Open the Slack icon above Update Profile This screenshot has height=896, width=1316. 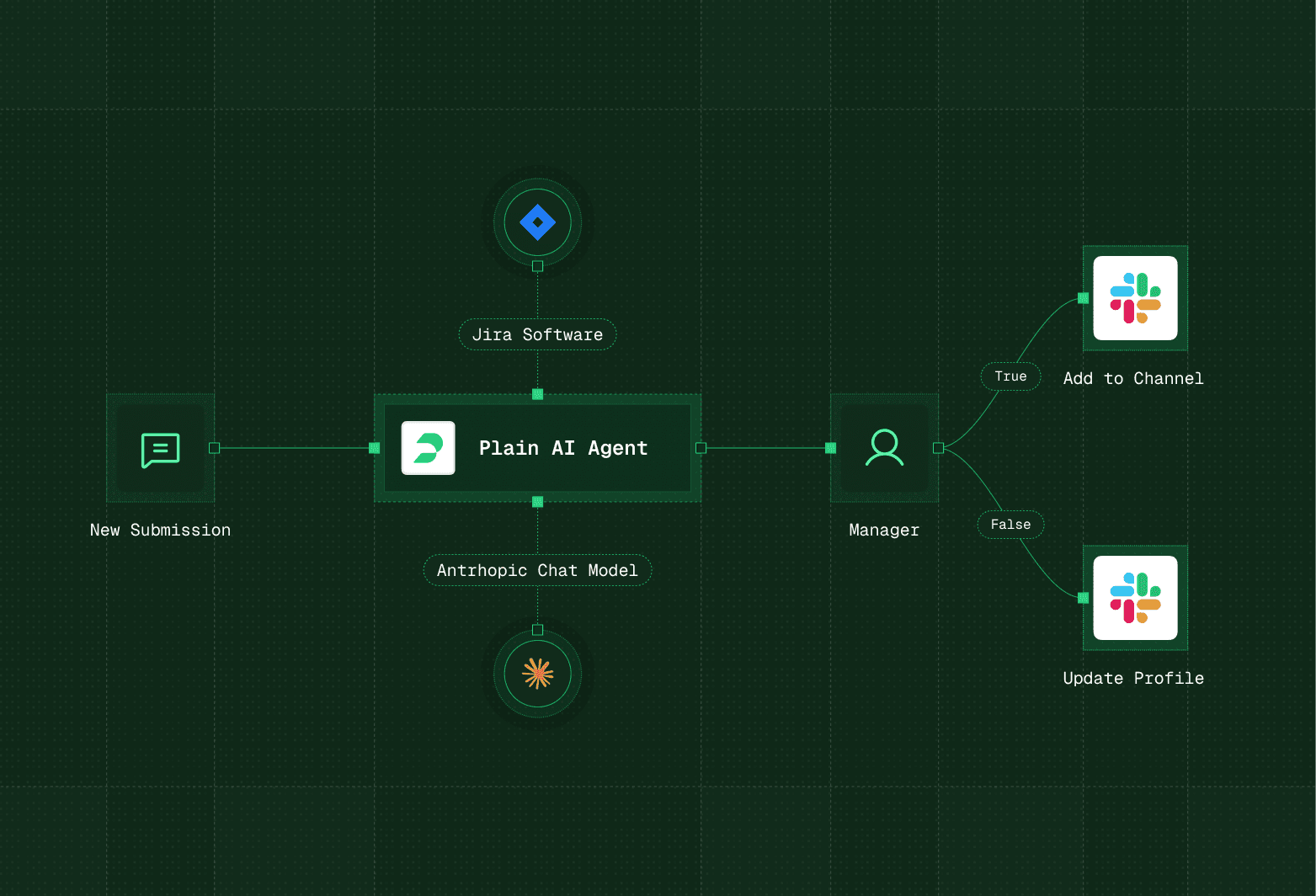point(1135,598)
